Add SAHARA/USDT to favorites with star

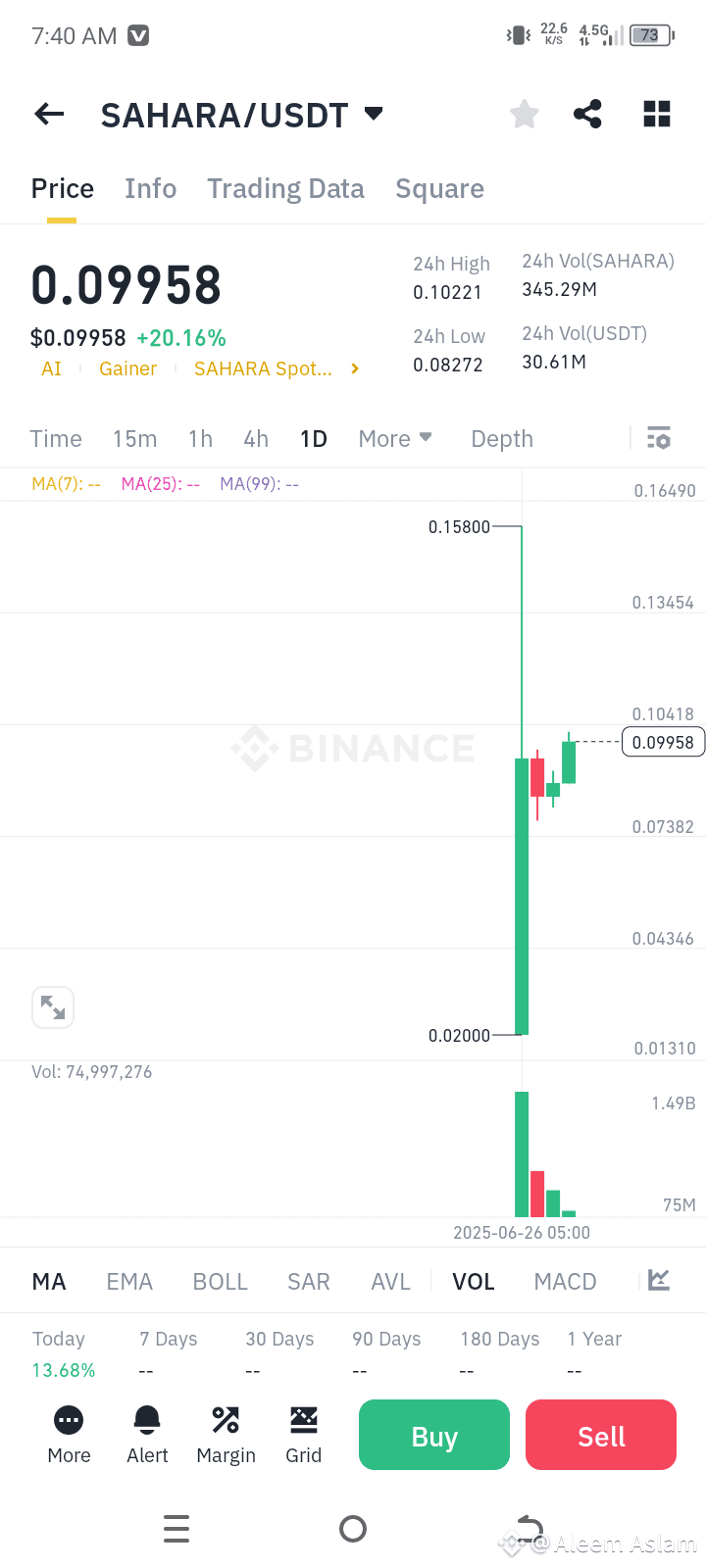pos(525,115)
